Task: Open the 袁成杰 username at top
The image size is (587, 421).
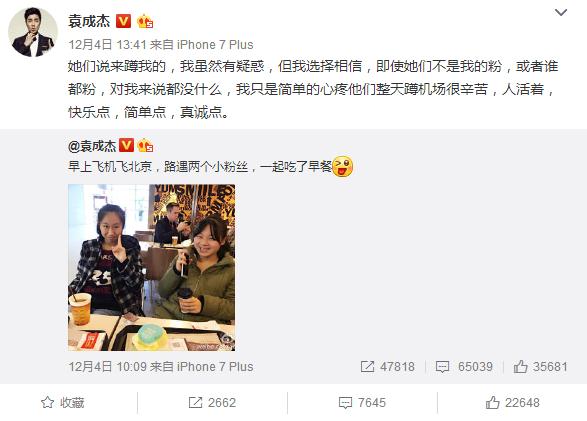Action: tap(89, 21)
